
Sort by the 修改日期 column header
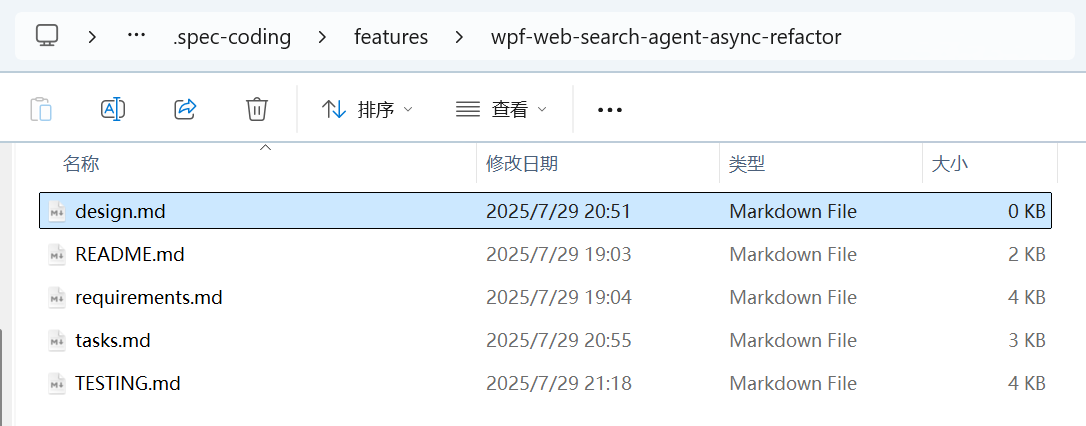click(522, 164)
